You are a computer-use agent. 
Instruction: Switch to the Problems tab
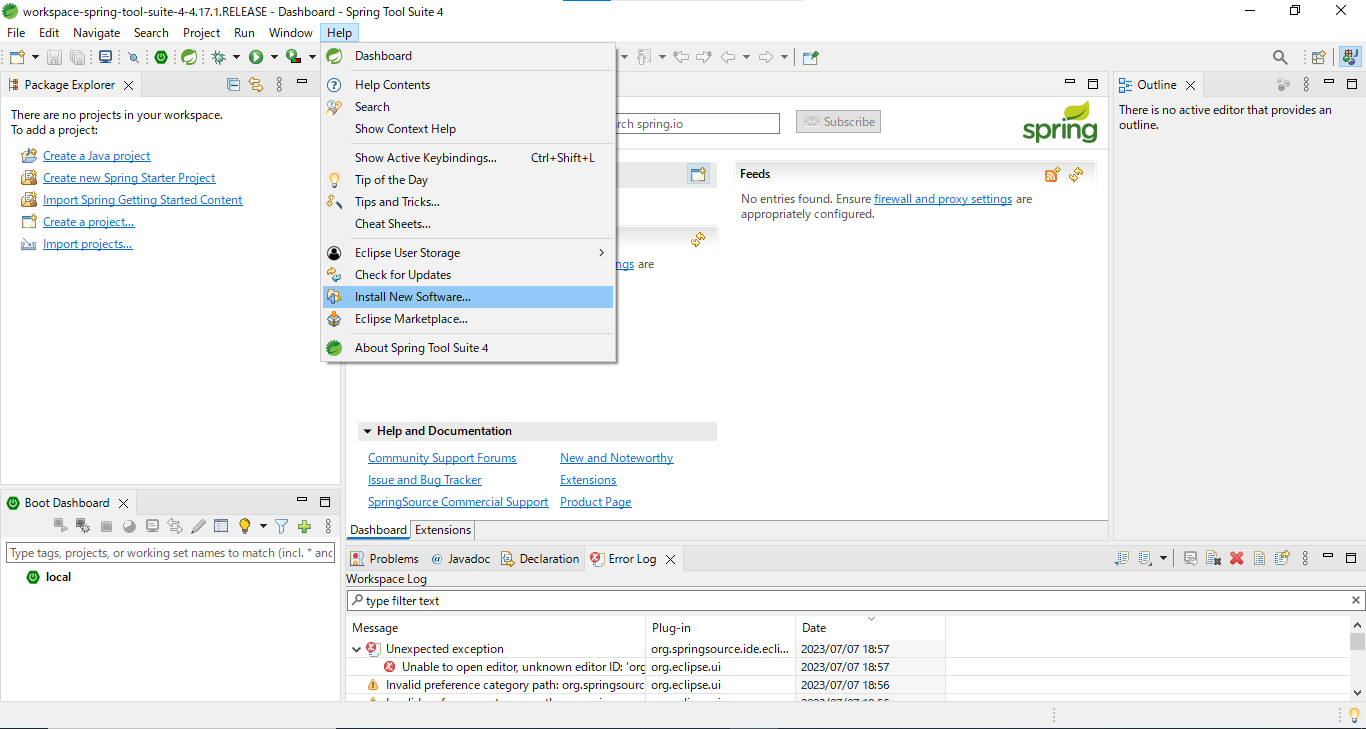[x=385, y=559]
